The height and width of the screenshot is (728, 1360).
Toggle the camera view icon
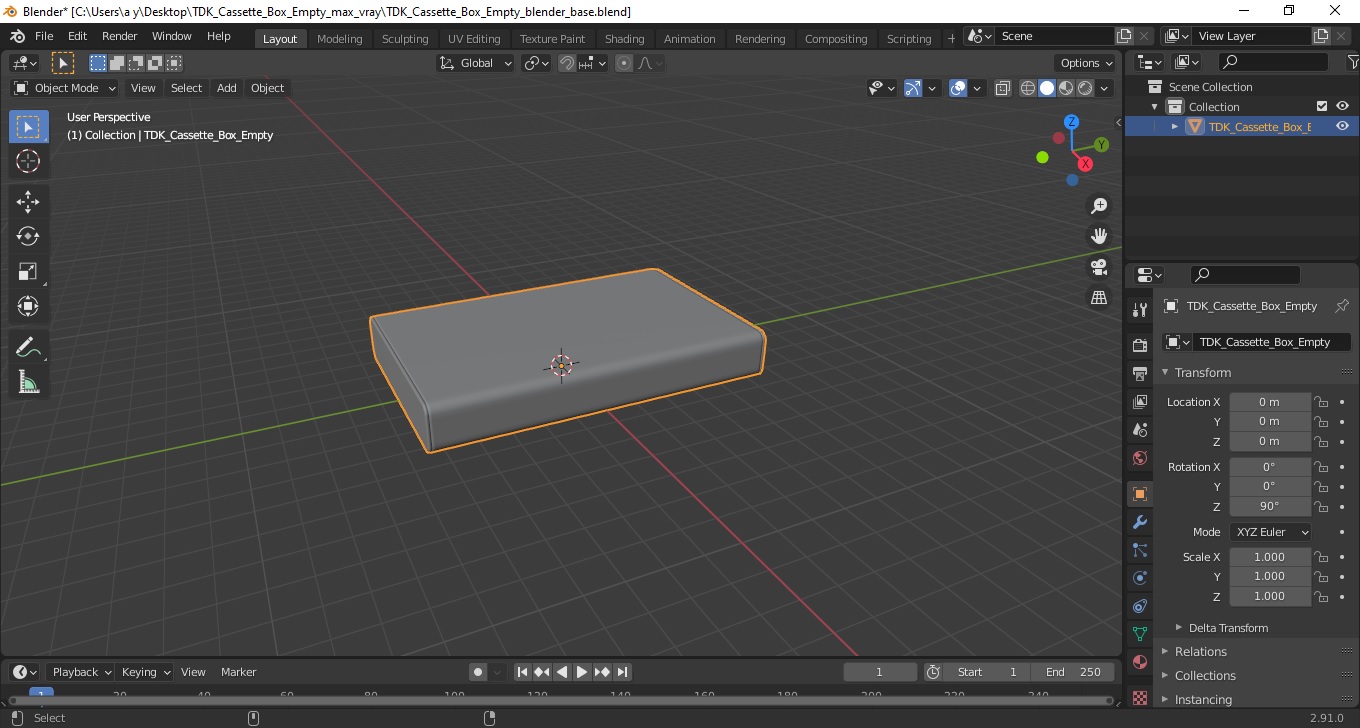[1099, 267]
